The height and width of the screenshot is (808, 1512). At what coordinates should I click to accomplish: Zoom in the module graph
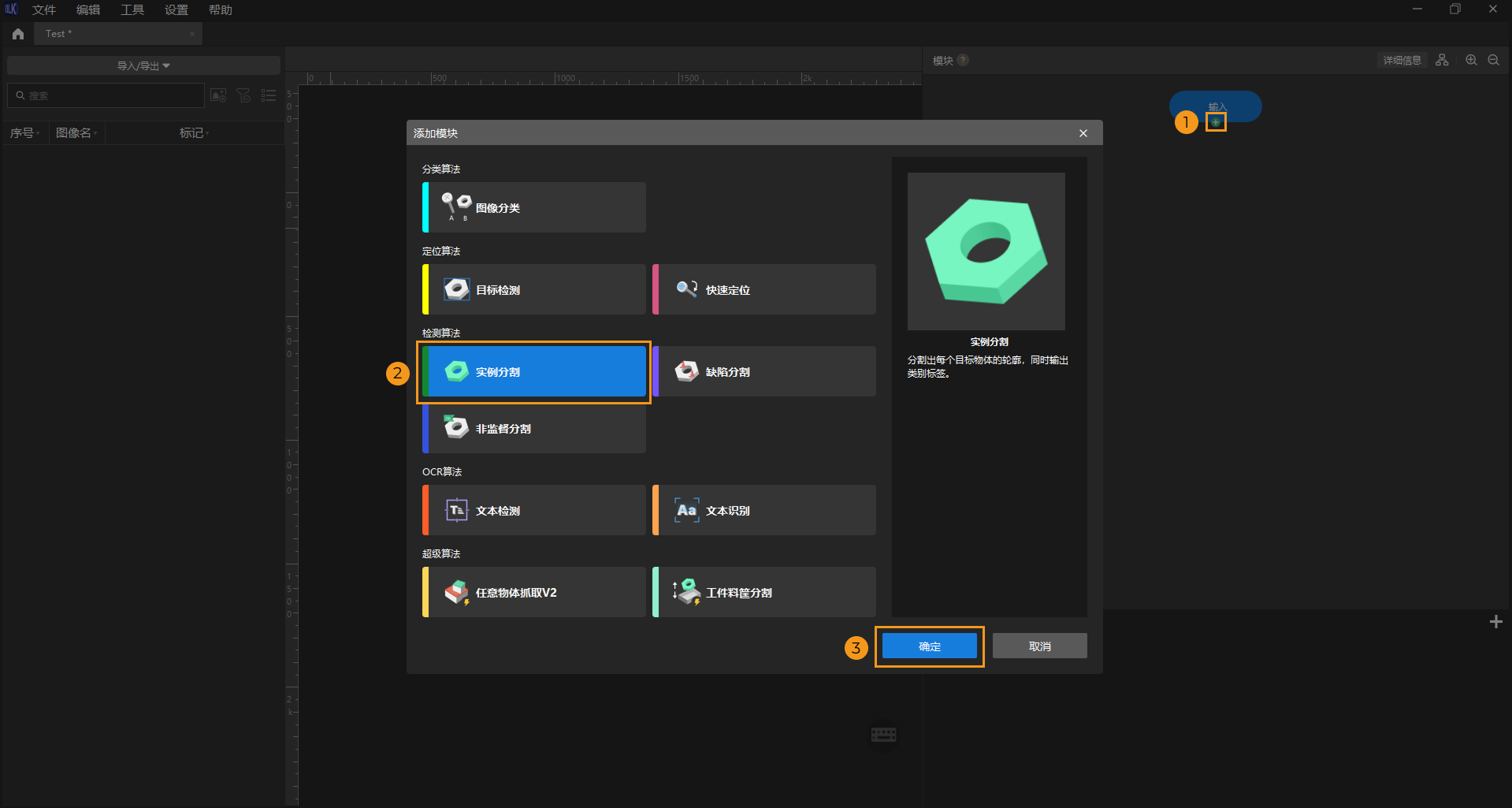[x=1471, y=60]
